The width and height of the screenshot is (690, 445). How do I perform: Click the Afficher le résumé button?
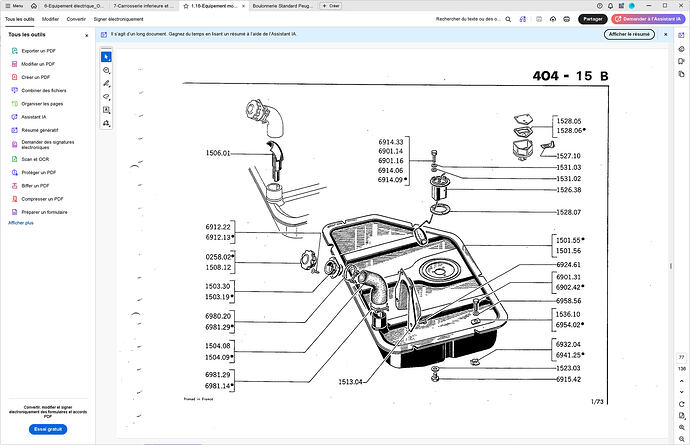pos(629,34)
